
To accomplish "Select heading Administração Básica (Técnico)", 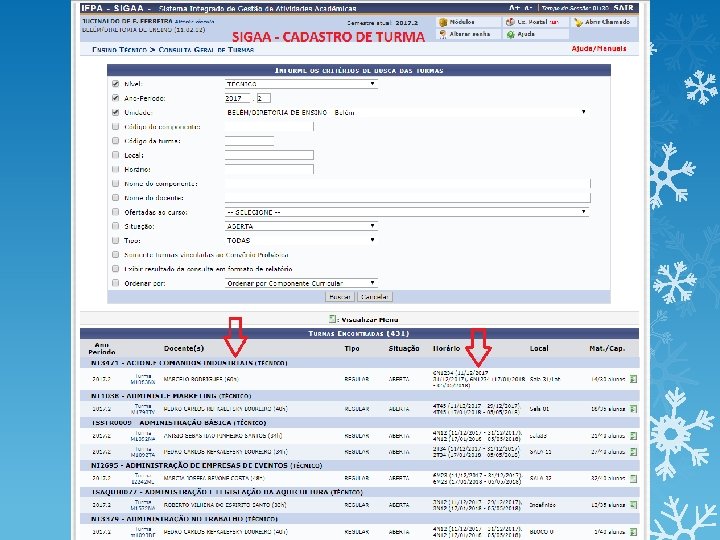I will tap(179, 422).
